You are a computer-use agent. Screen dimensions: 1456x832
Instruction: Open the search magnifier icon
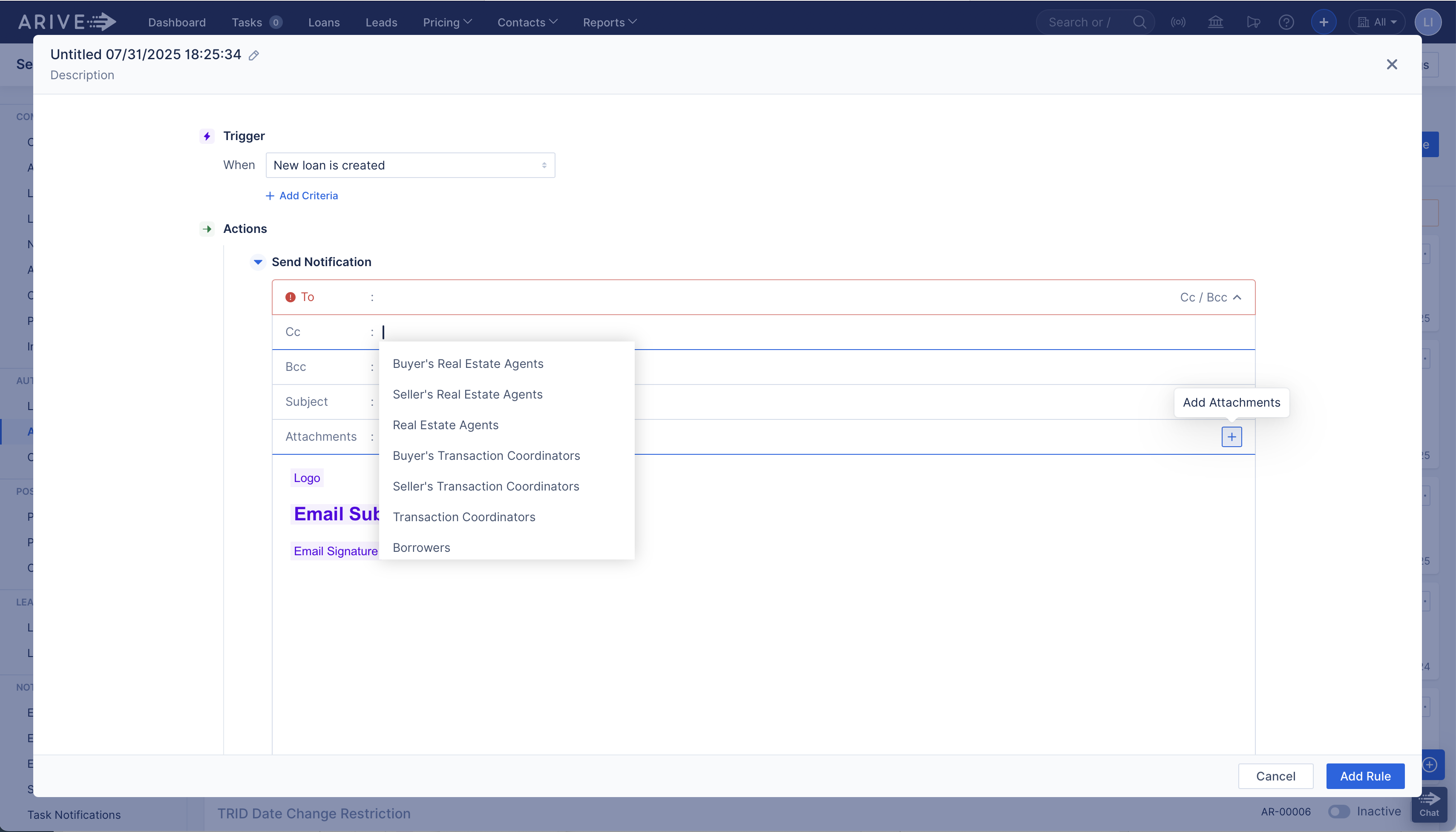point(1139,22)
